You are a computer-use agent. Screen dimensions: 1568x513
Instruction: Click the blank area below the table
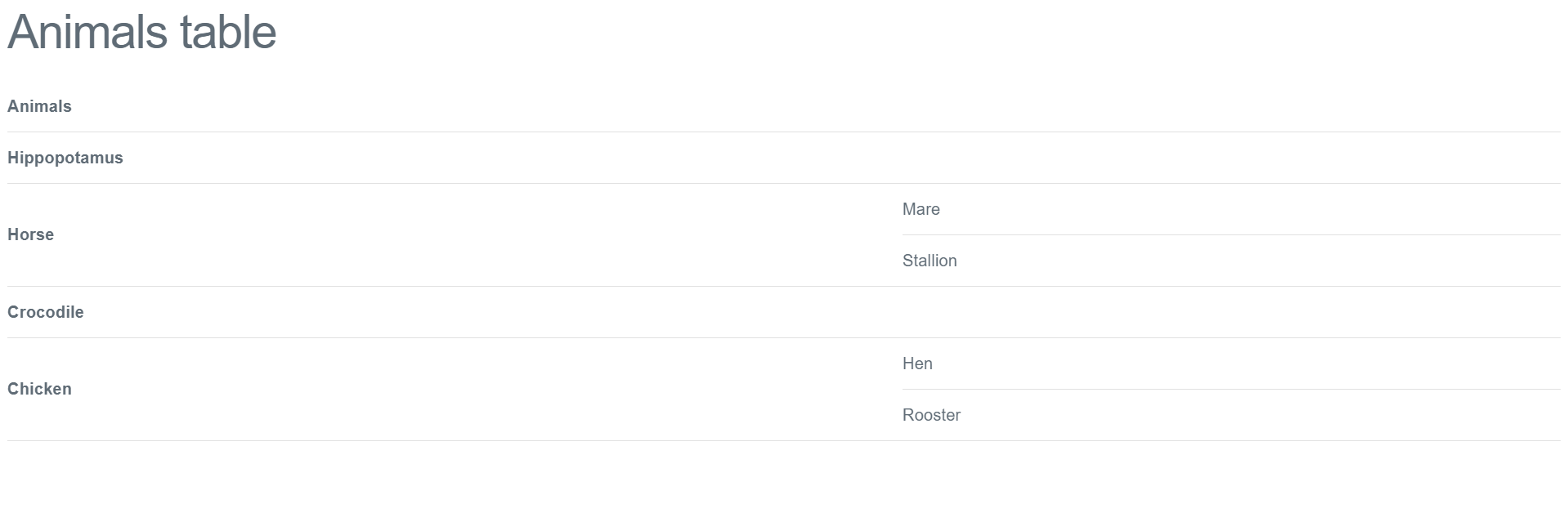[784, 478]
